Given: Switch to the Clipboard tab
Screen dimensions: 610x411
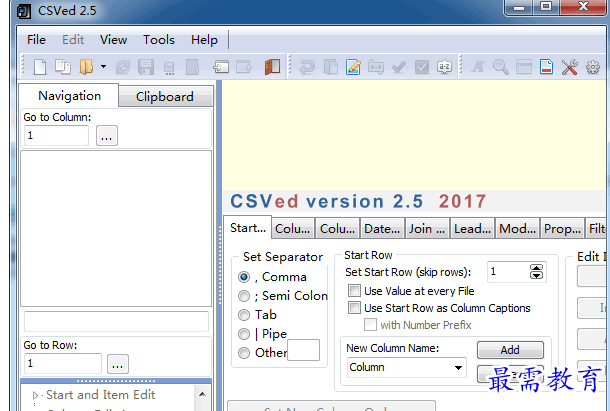Looking at the screenshot, I should (165, 97).
